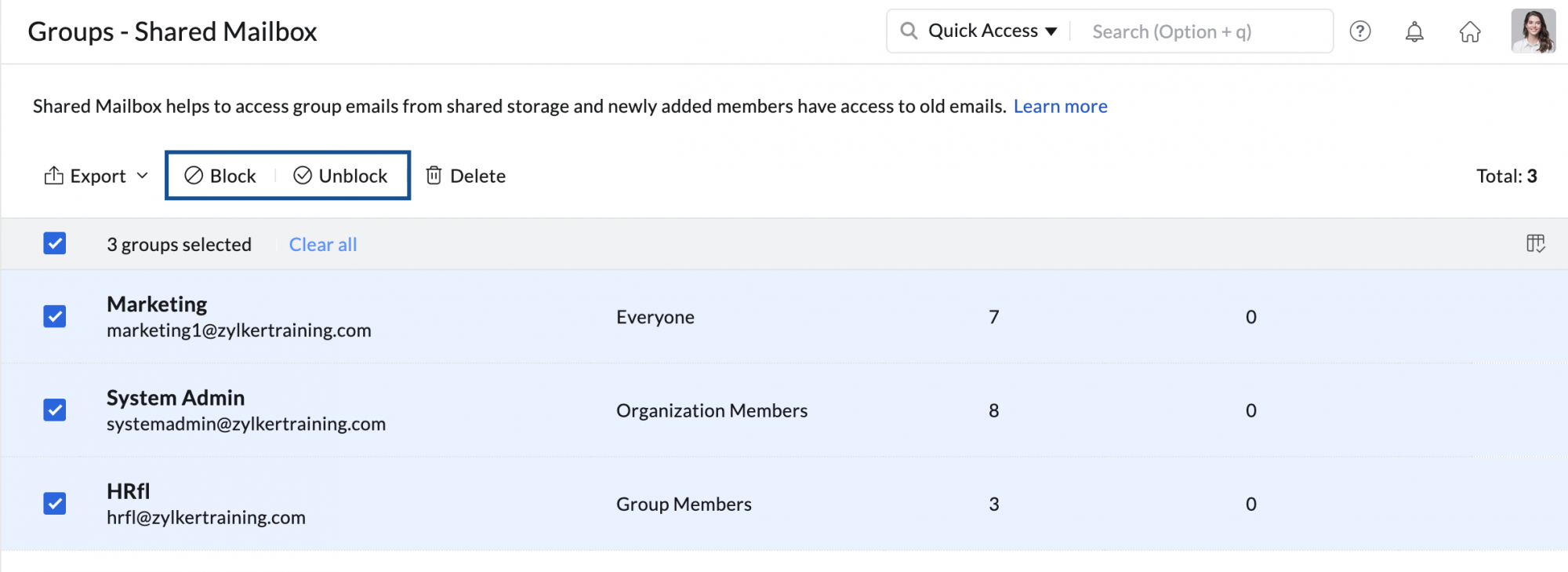Click the help question mark icon
Screen dimensions: 1568x572
point(1359,31)
